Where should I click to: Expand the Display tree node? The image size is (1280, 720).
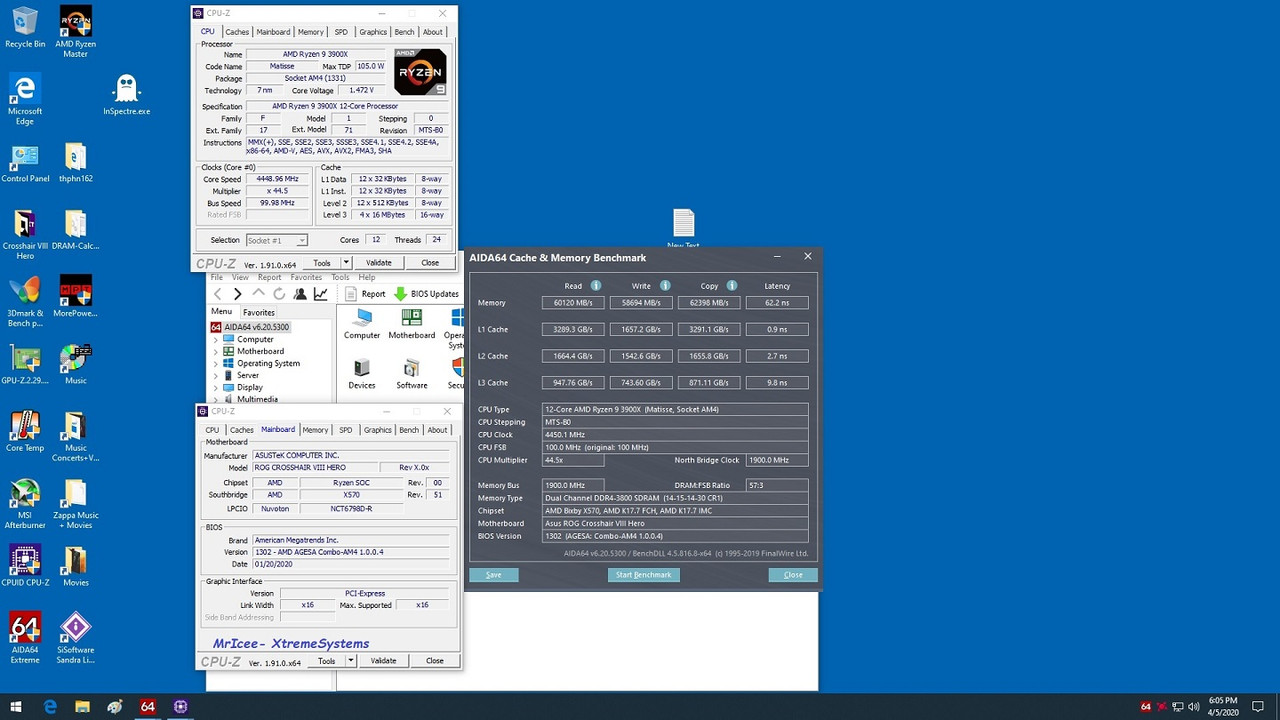coord(215,388)
